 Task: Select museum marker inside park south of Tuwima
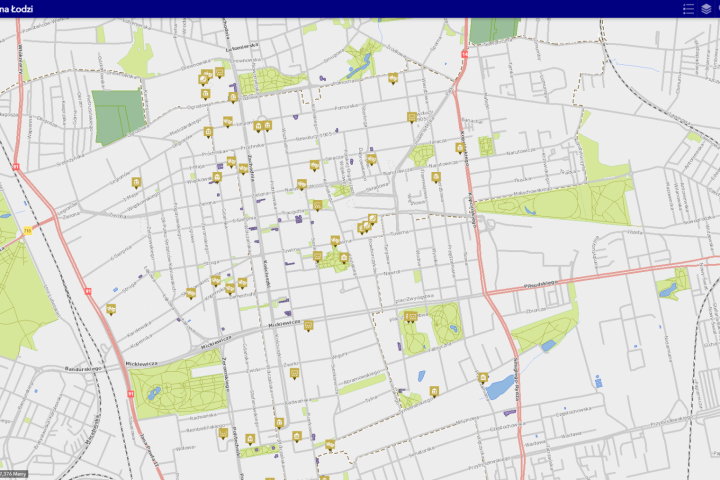(x=344, y=259)
